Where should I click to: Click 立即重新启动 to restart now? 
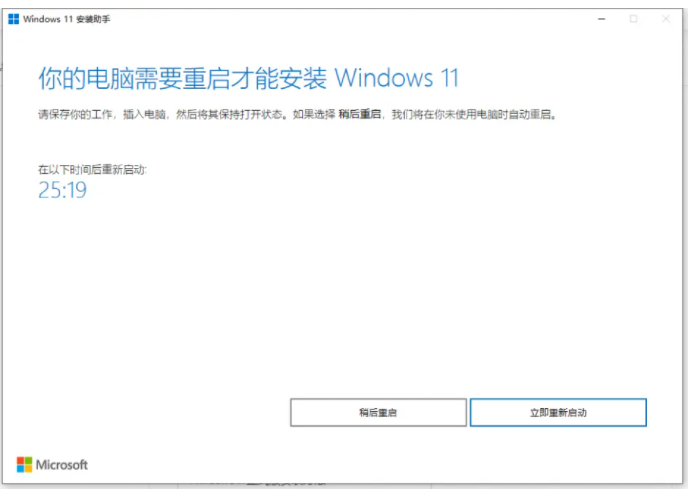[558, 412]
